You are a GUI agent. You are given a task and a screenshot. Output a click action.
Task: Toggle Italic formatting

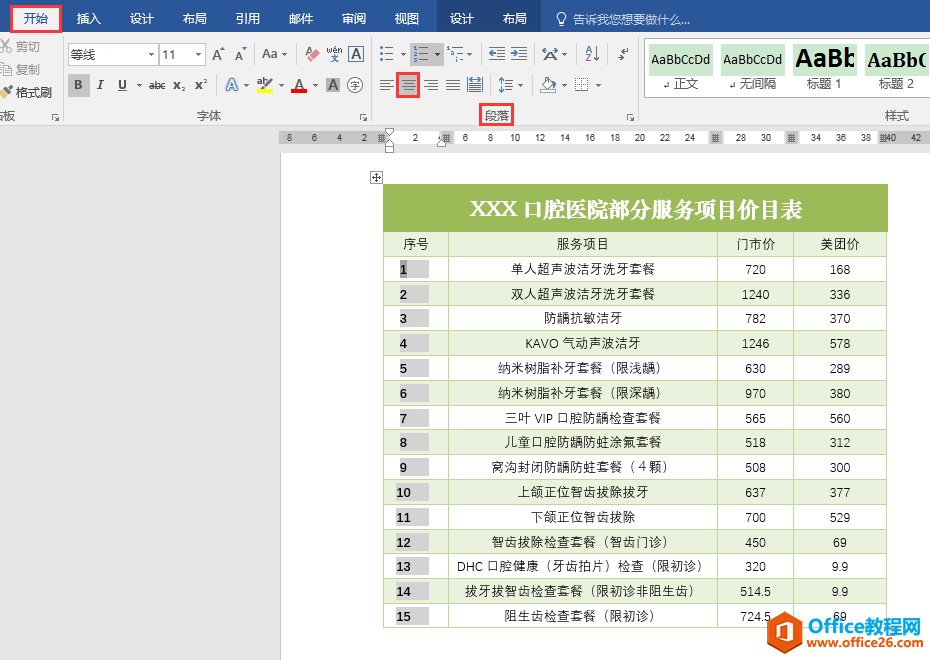click(x=100, y=85)
